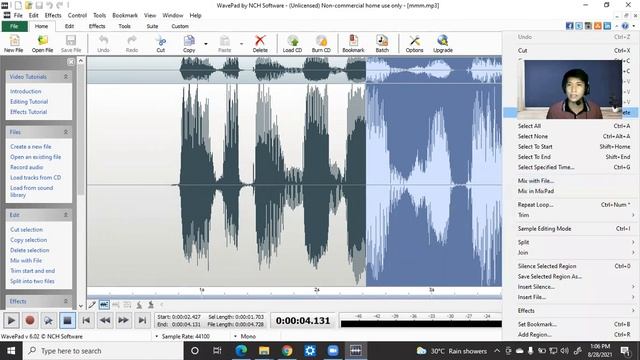
Task: Select the highlighted waveform selection tool icon
Action: [104, 304]
